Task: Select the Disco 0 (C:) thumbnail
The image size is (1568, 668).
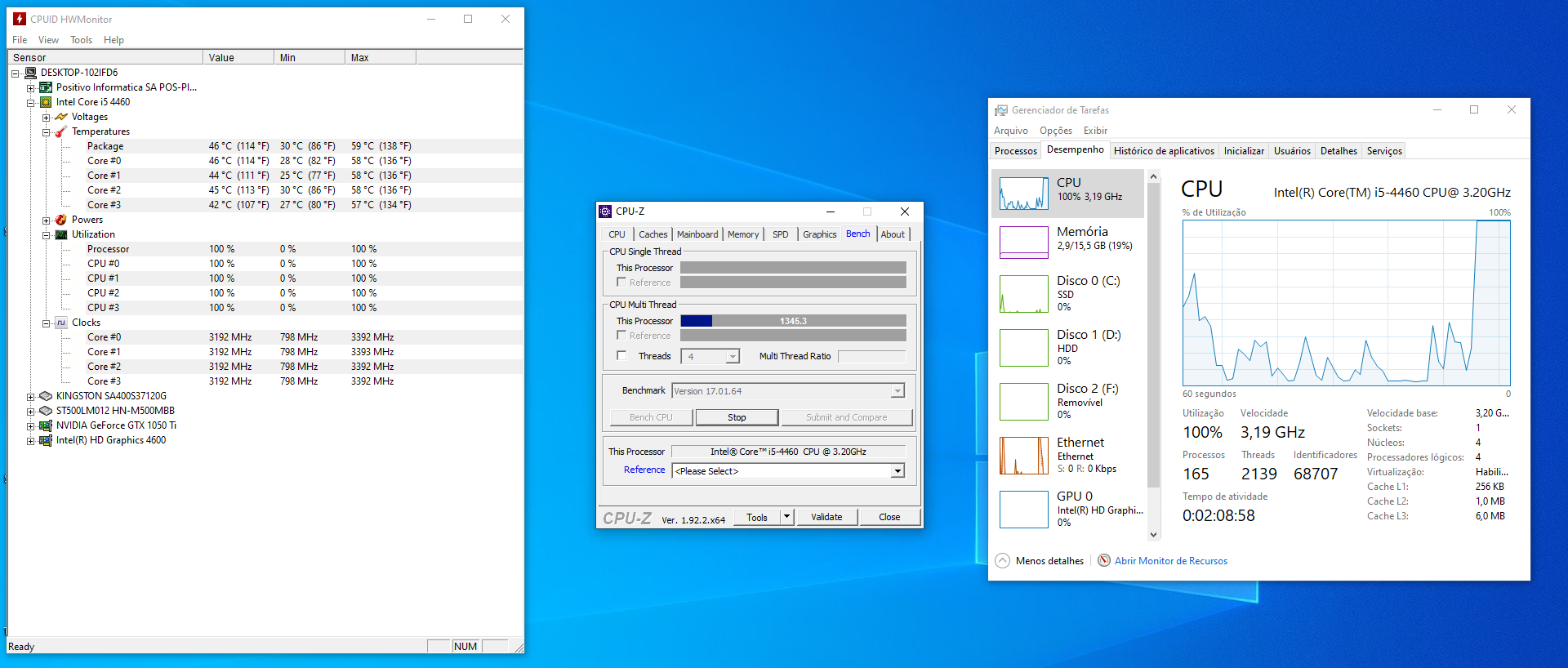Action: [x=1024, y=294]
